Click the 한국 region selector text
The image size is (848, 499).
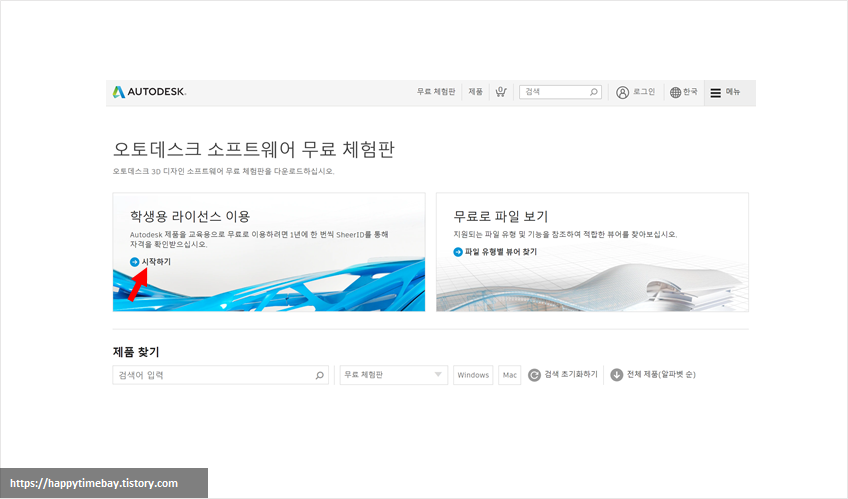point(690,92)
